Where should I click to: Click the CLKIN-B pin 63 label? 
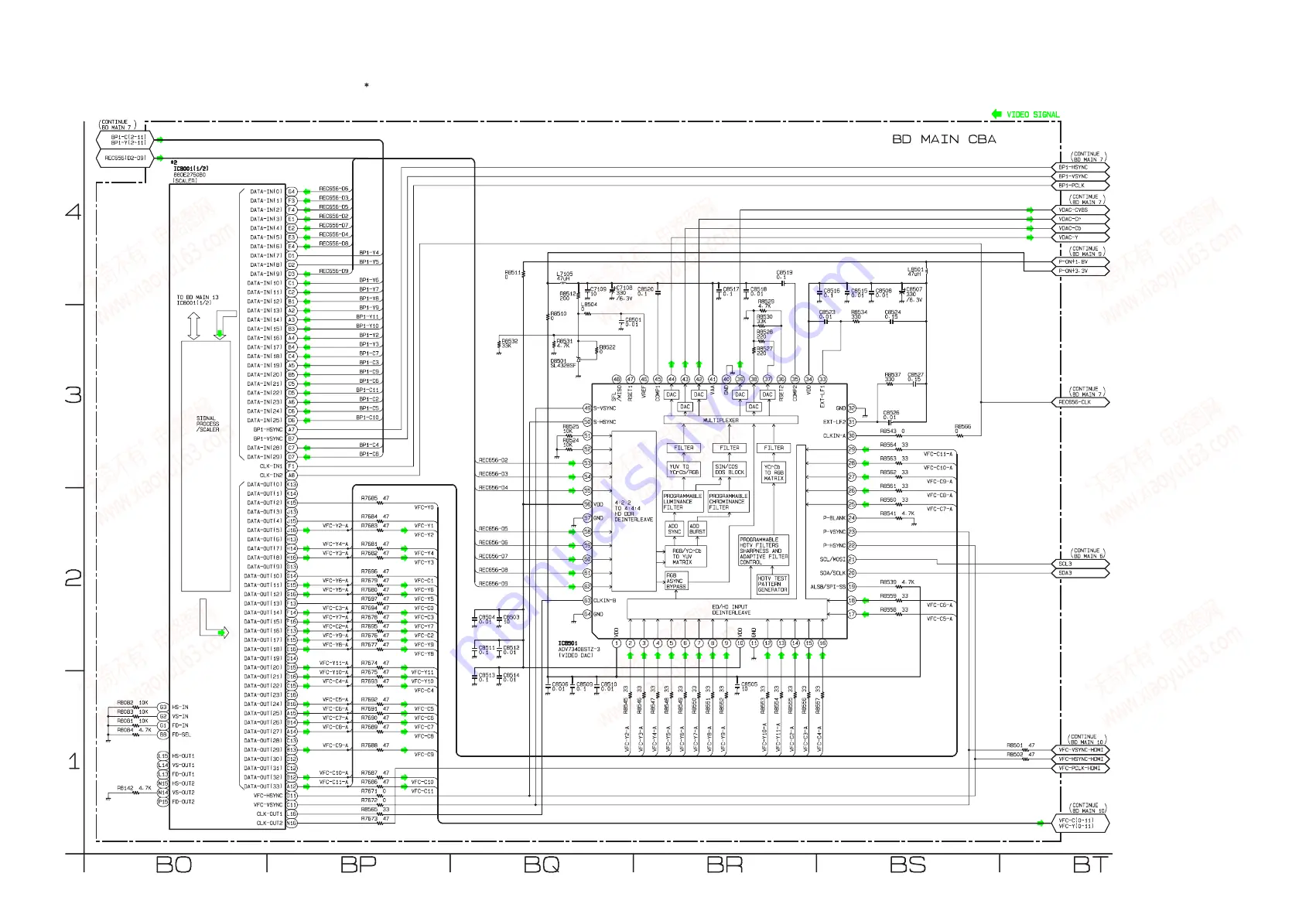[x=605, y=600]
